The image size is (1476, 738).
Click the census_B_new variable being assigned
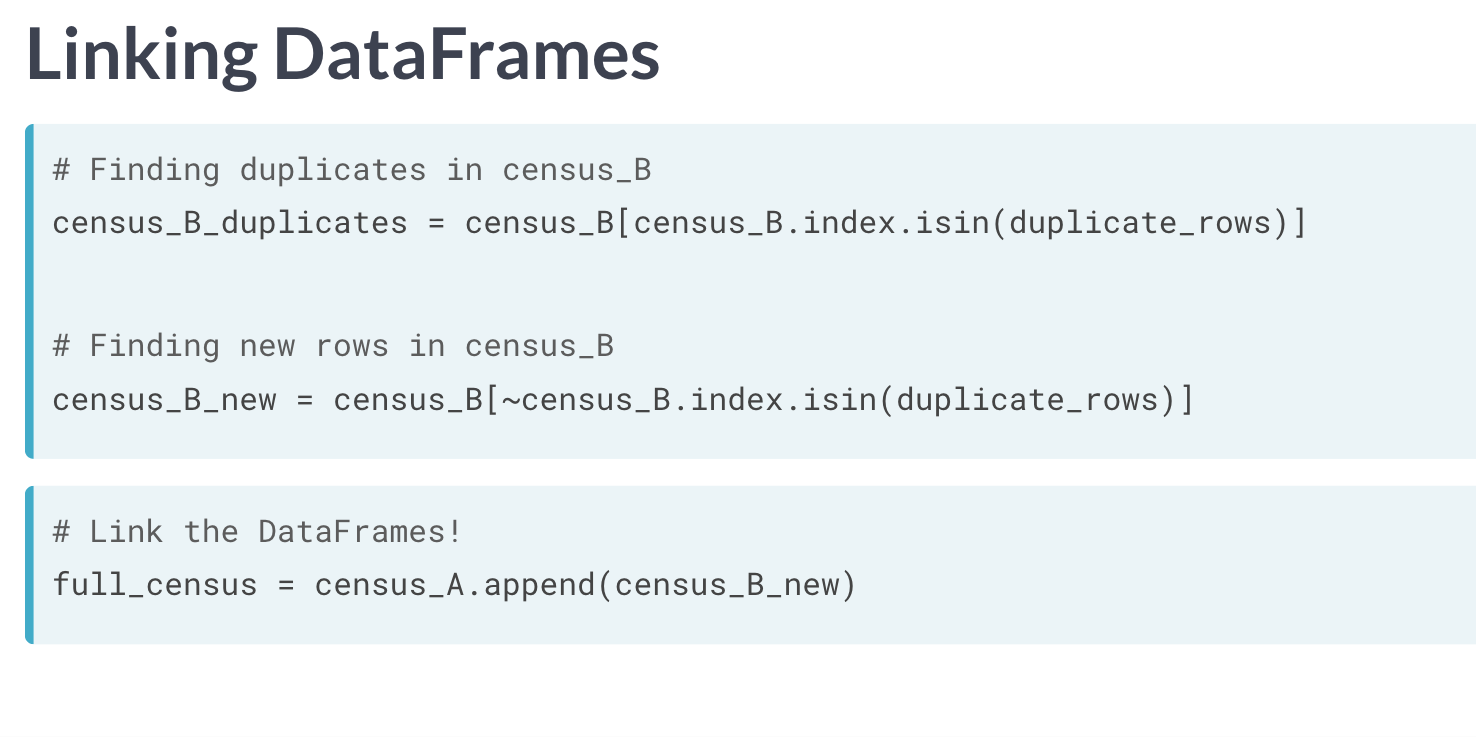pyautogui.click(x=164, y=400)
